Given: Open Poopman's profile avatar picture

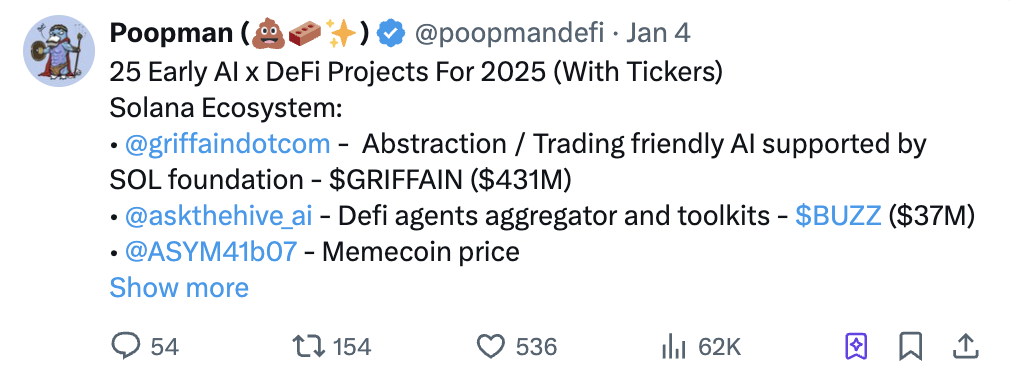Looking at the screenshot, I should coord(59,50).
